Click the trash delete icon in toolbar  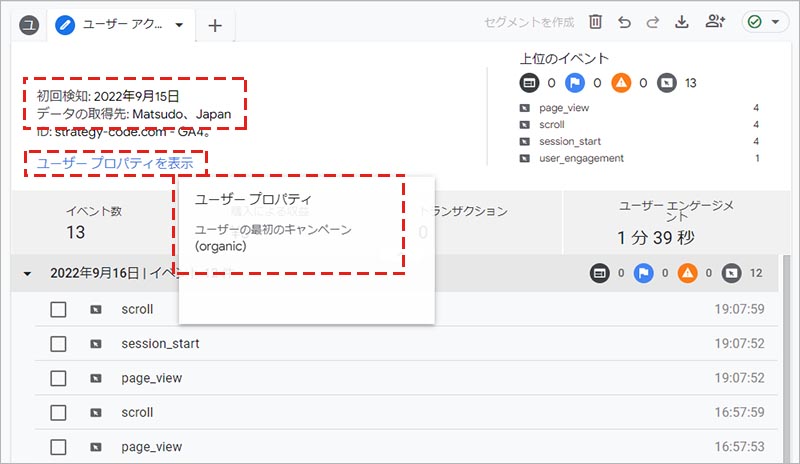595,23
